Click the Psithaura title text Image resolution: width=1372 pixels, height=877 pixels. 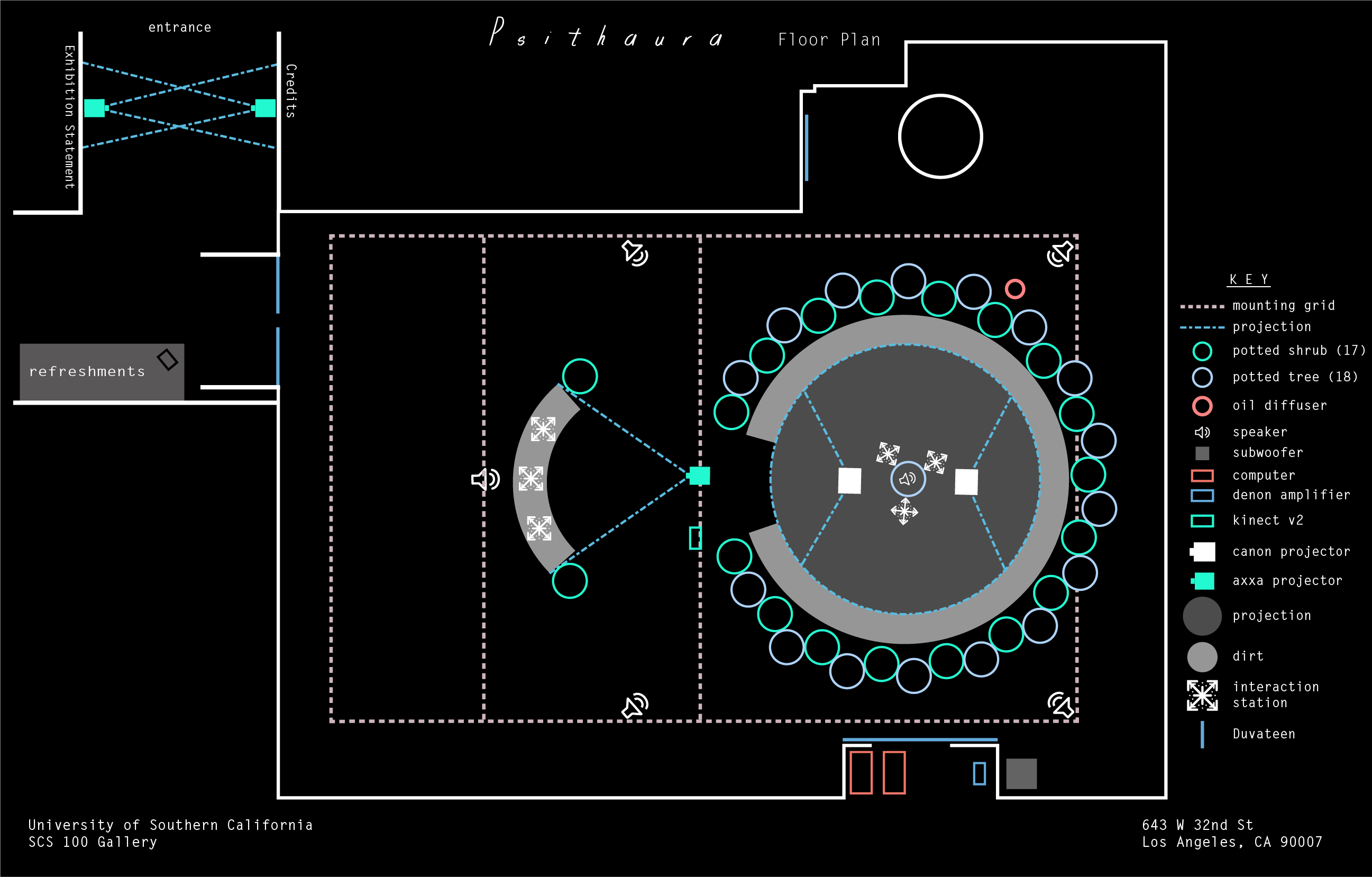point(606,34)
